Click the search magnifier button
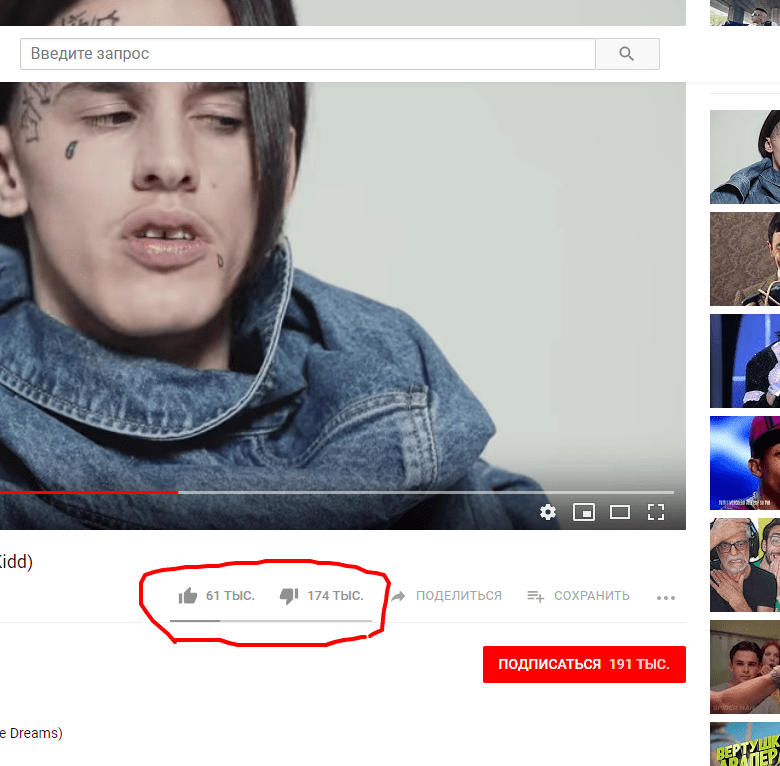 coord(627,54)
